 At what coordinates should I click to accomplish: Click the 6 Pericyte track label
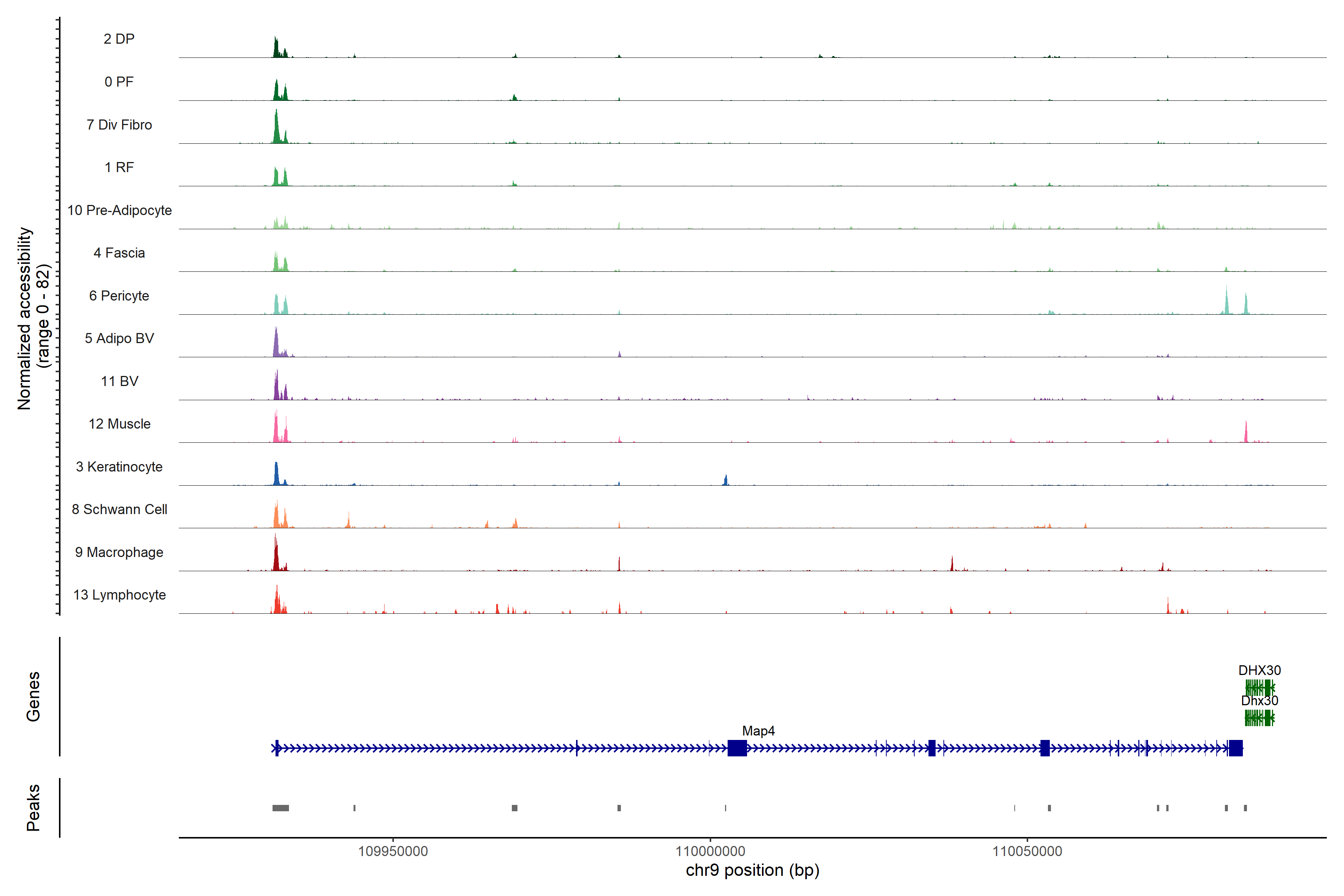point(119,295)
